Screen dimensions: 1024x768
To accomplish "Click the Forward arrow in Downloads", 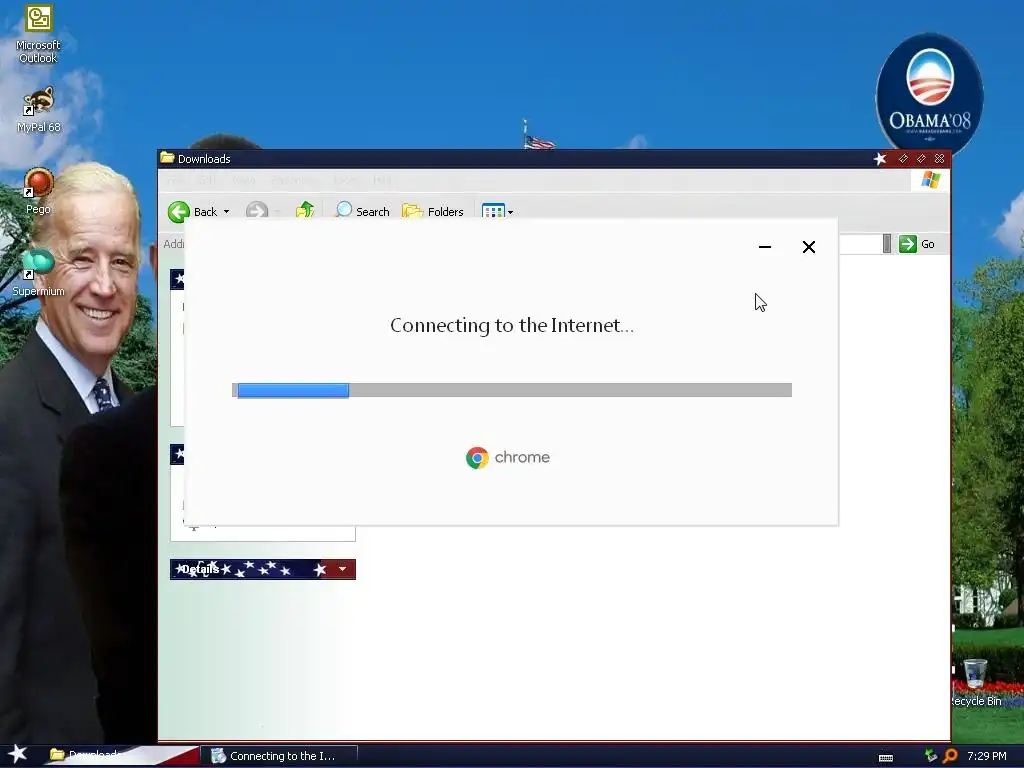I will 257,211.
